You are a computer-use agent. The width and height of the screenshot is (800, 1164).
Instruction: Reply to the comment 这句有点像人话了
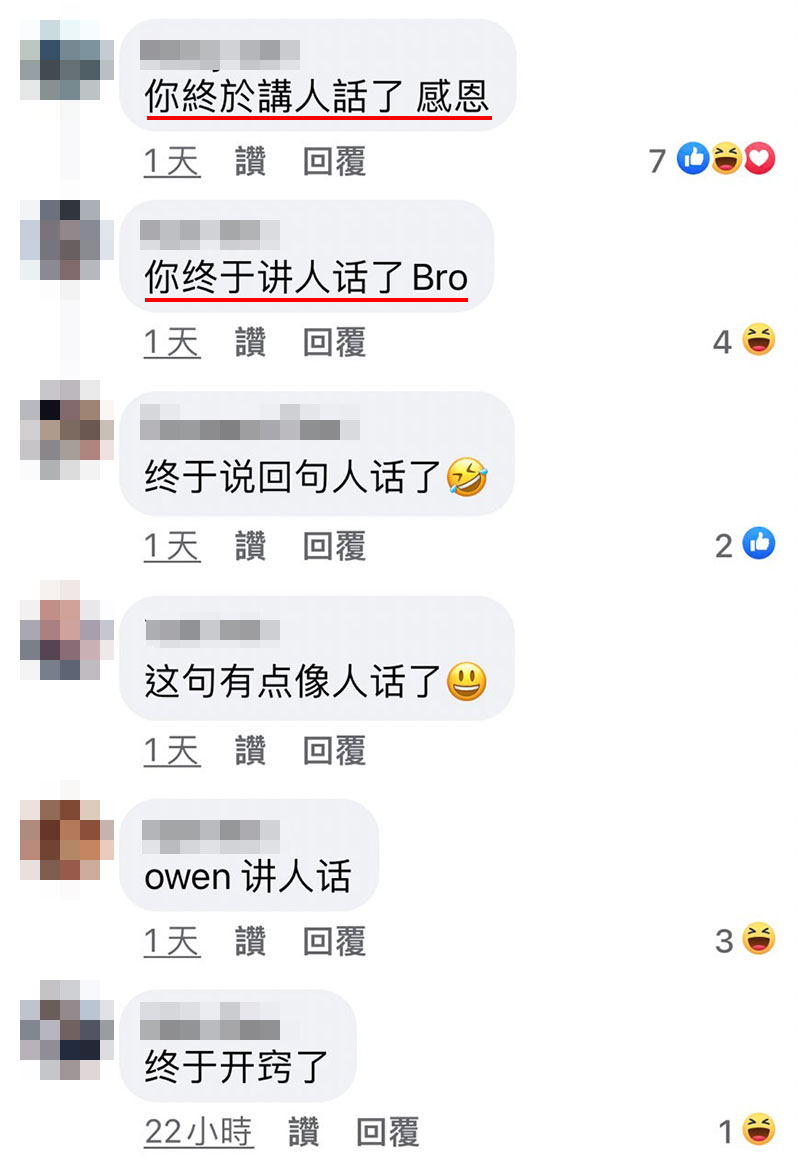(335, 751)
